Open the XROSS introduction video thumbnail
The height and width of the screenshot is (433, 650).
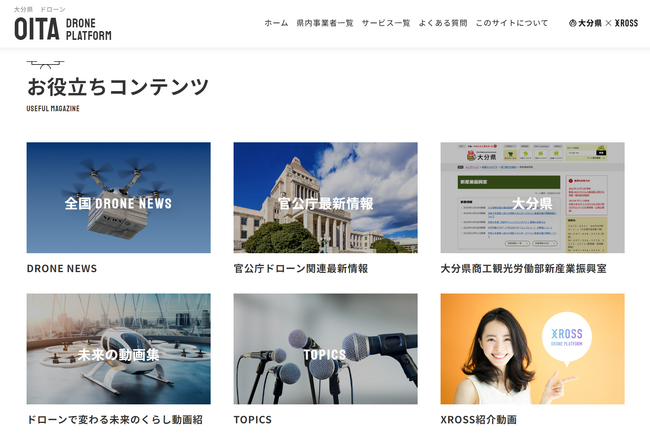tap(532, 348)
